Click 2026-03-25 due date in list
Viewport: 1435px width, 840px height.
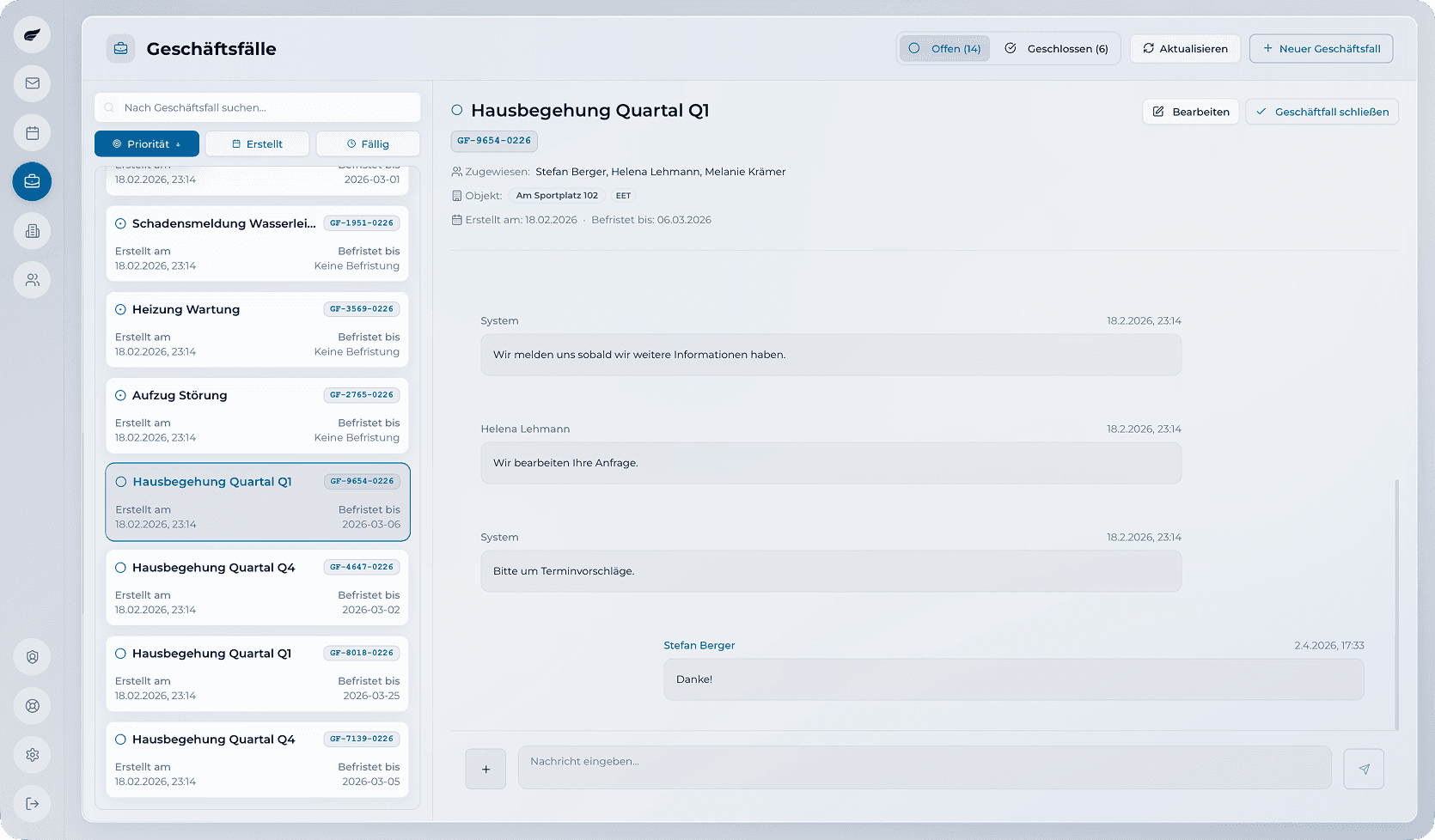click(371, 696)
